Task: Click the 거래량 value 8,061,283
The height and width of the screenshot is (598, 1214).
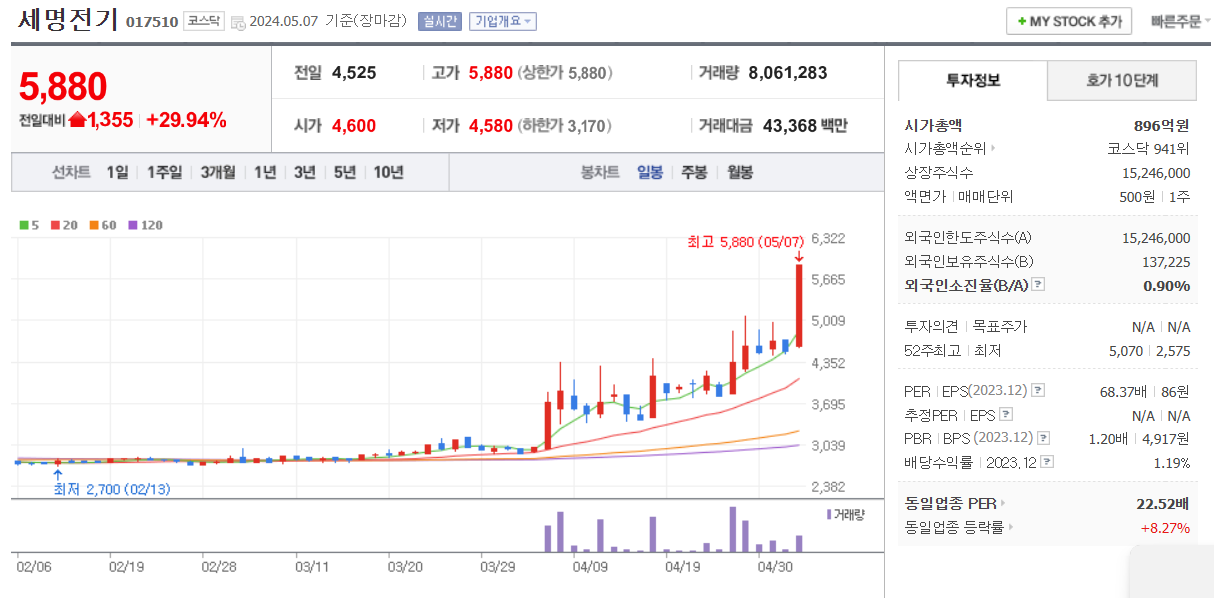Action: (787, 73)
